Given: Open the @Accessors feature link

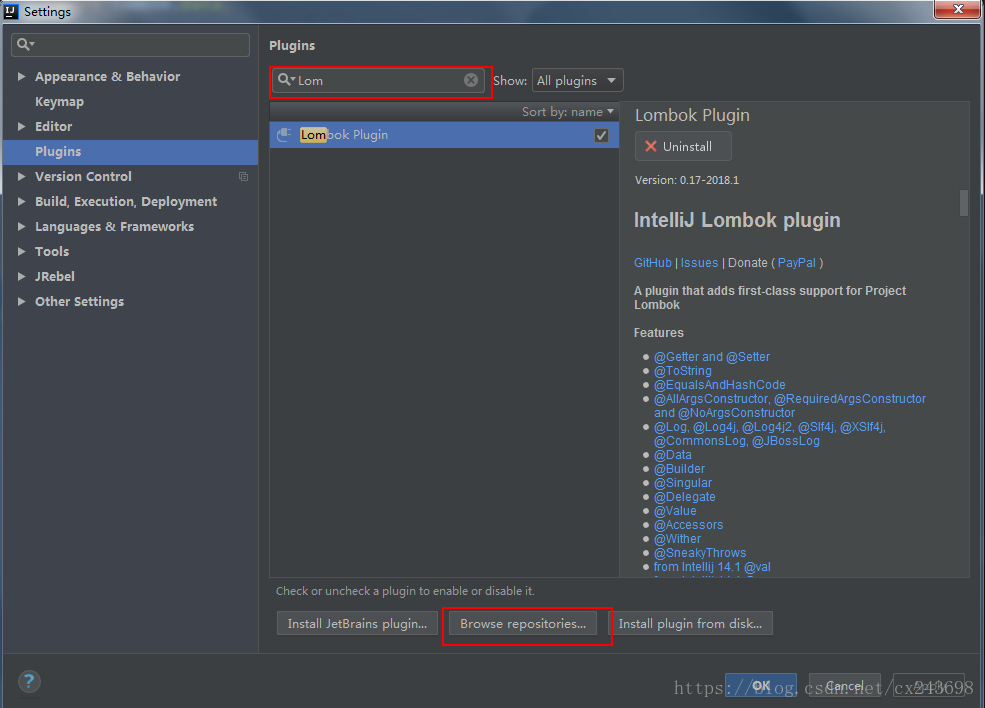Looking at the screenshot, I should [688, 525].
